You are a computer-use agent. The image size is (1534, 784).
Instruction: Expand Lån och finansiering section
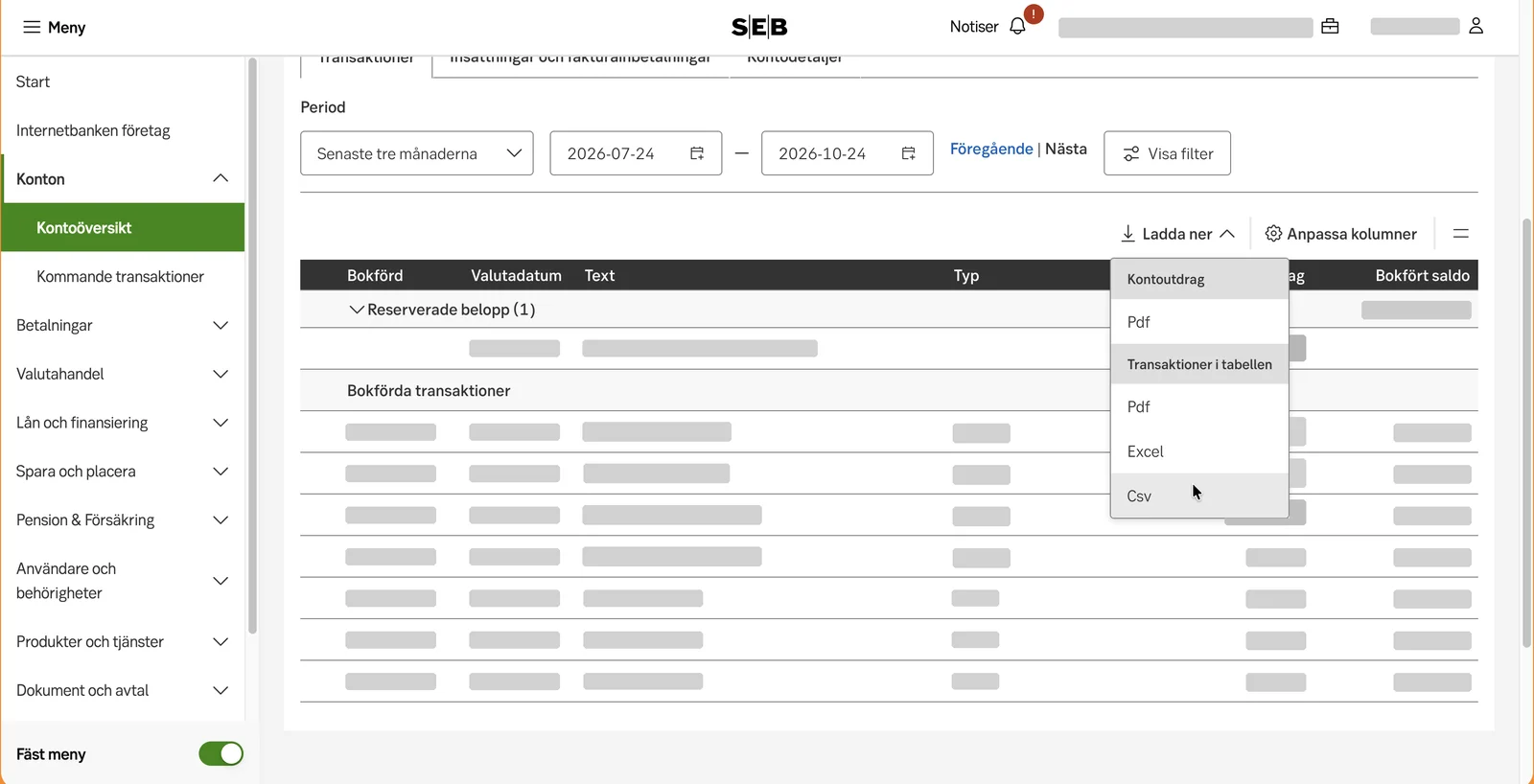coord(221,423)
